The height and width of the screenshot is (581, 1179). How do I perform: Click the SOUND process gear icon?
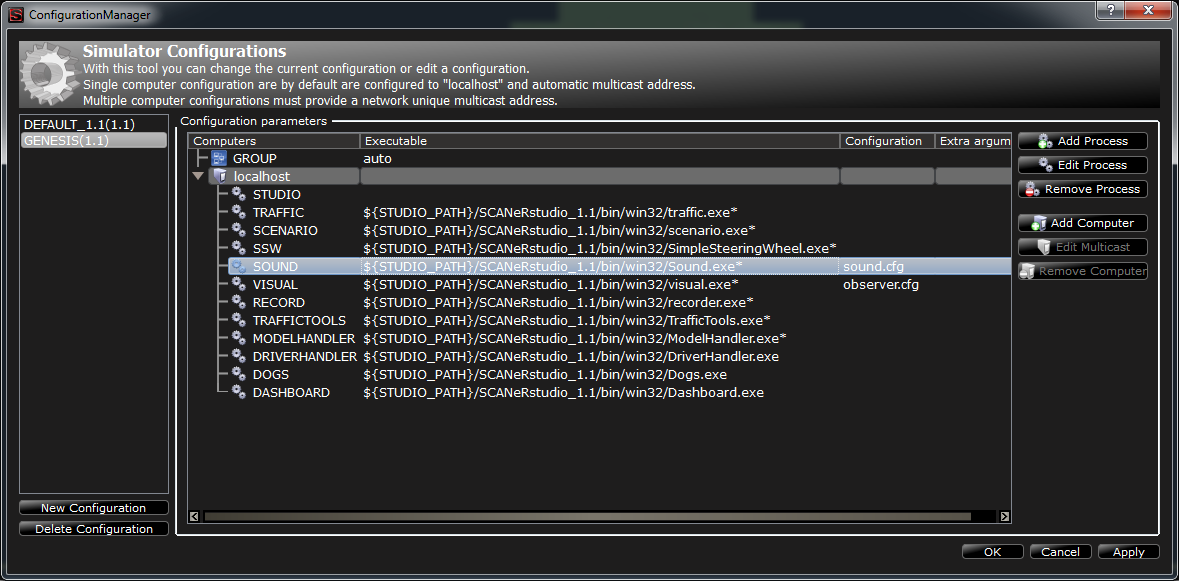coord(238,266)
